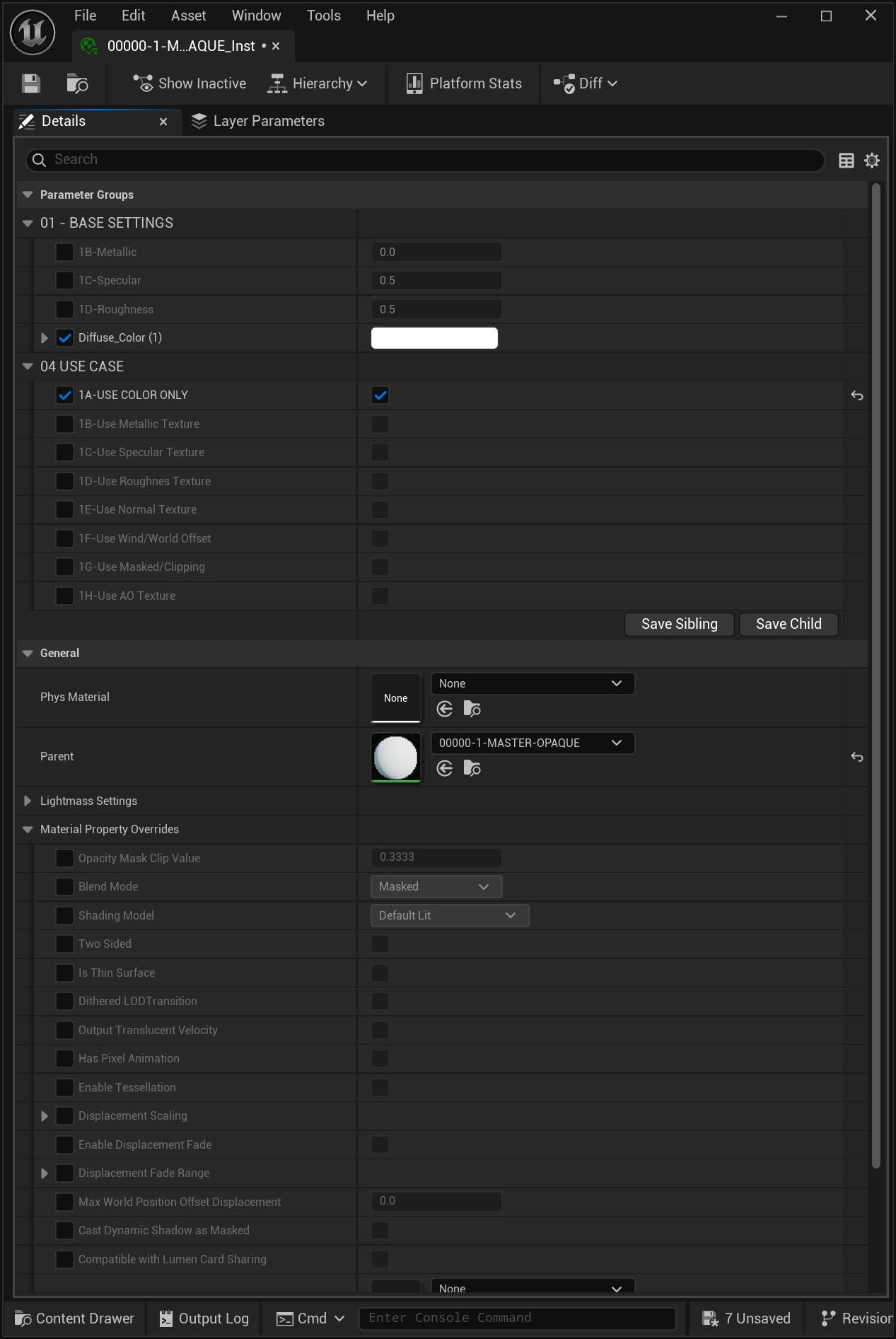Open the Hierarchy dropdown
Image resolution: width=896 pixels, height=1339 pixels.
(x=317, y=83)
